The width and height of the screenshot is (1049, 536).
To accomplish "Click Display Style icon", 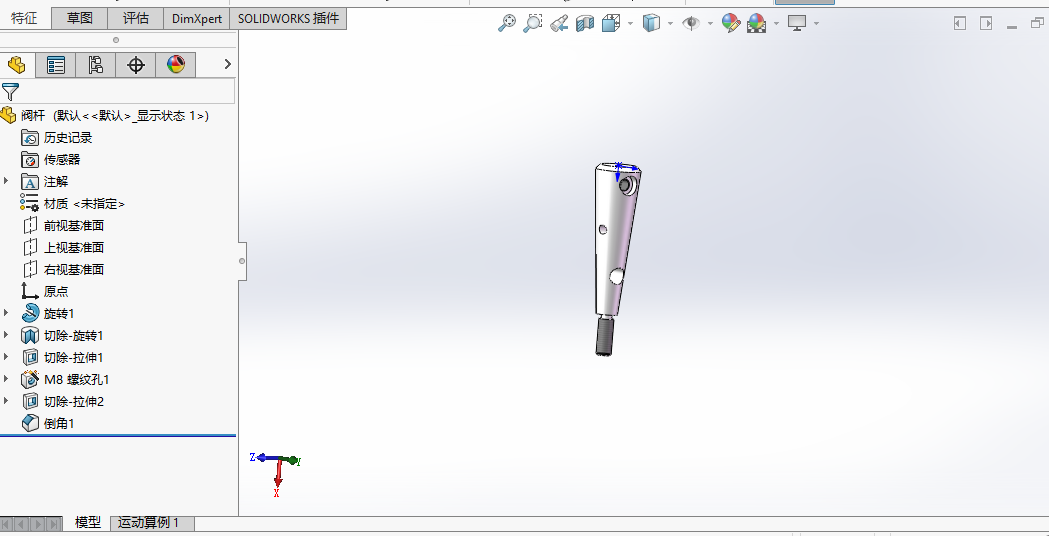I will pyautogui.click(x=651, y=23).
